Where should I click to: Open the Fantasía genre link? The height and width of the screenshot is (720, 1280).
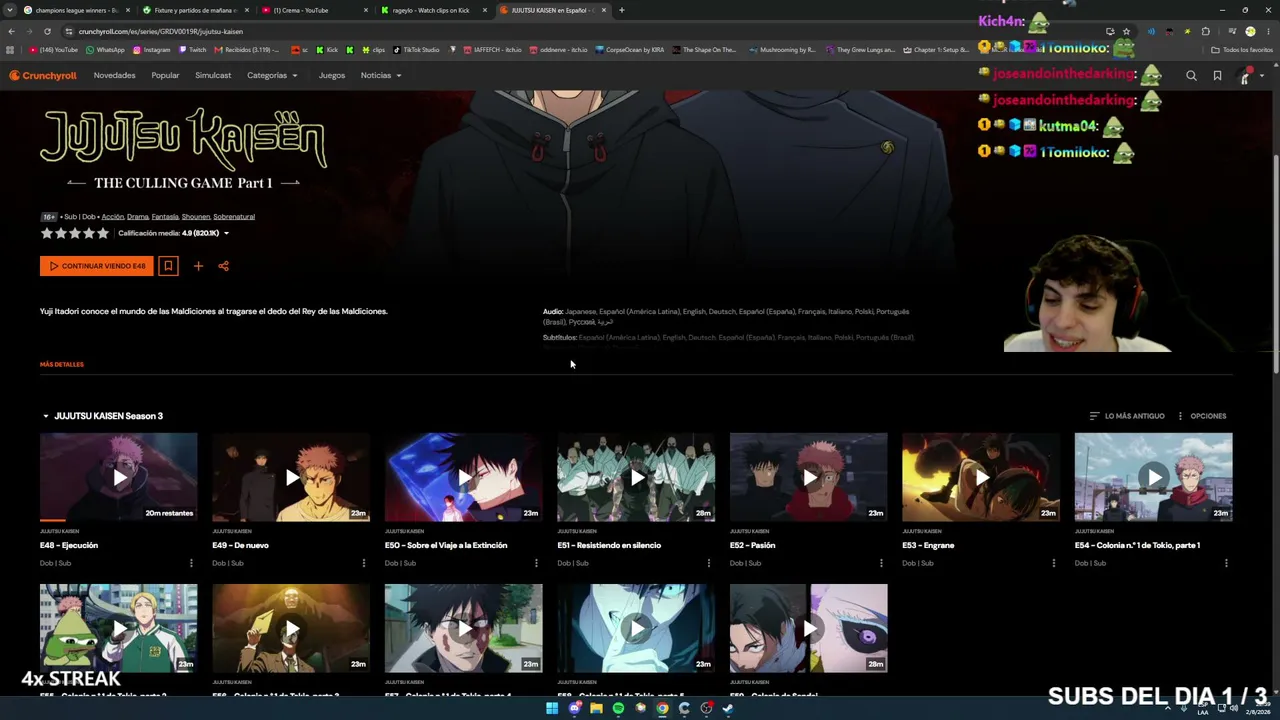165,217
